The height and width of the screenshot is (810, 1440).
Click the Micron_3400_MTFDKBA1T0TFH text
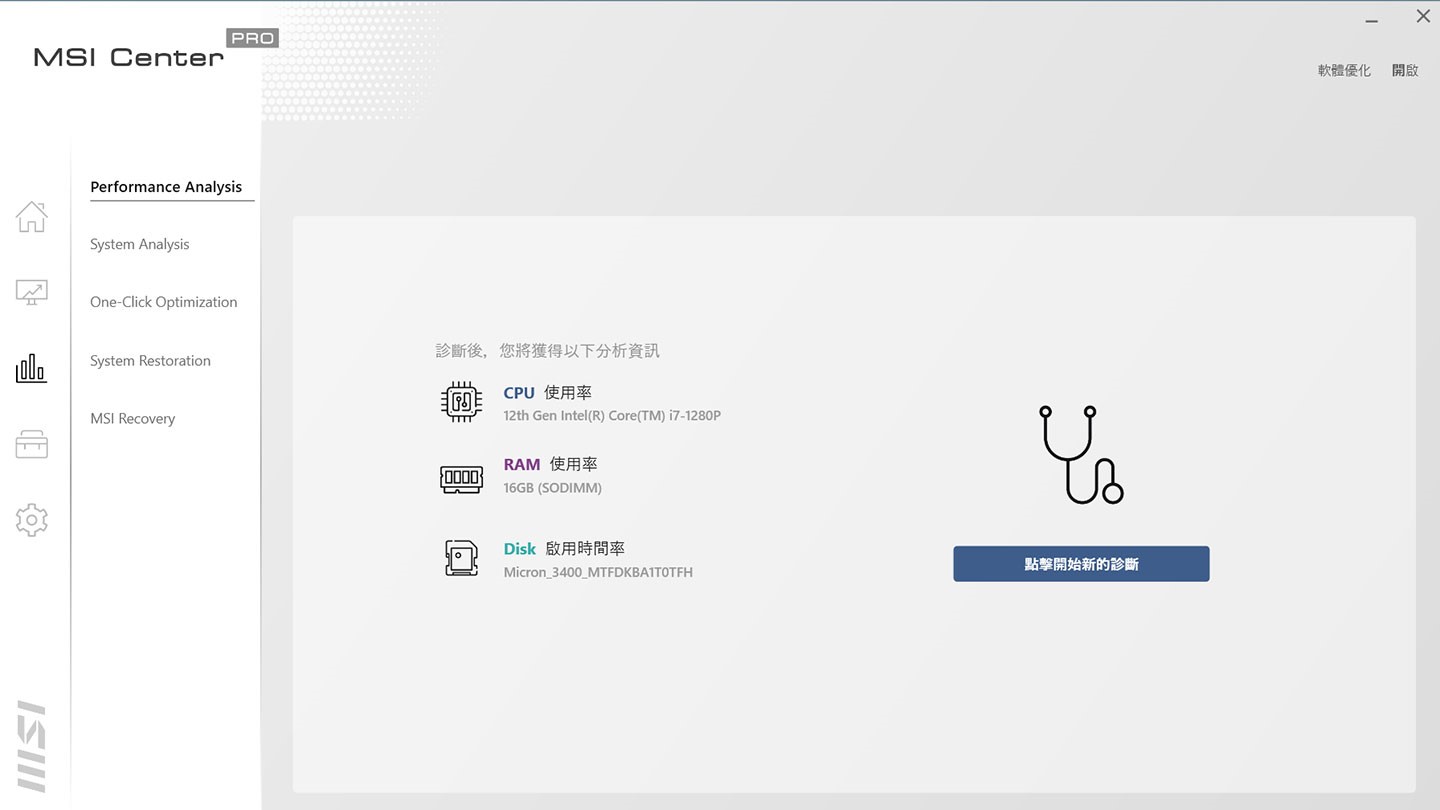598,573
